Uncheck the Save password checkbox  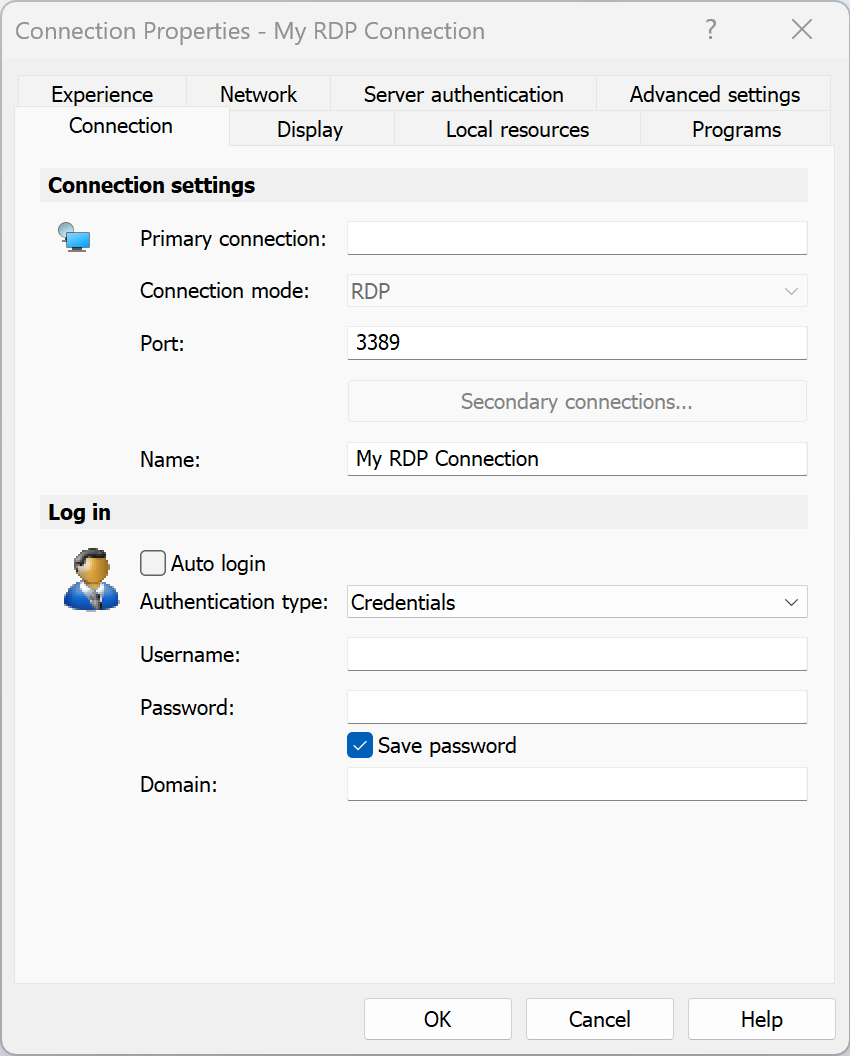click(360, 746)
